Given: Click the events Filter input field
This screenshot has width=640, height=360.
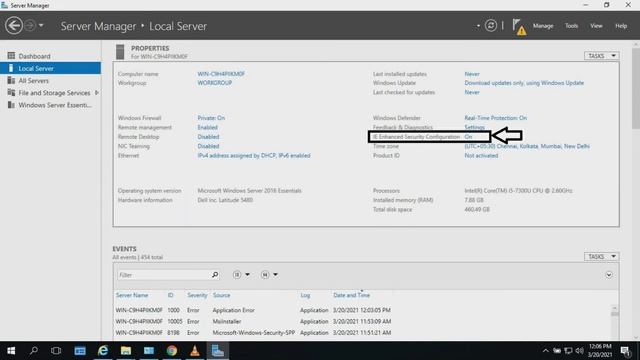Looking at the screenshot, I should (164, 275).
